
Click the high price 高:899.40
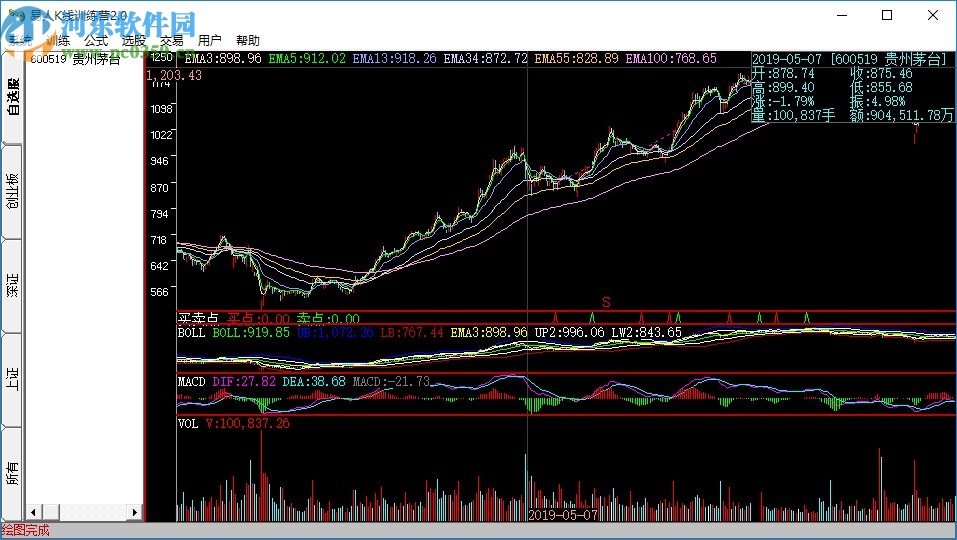[783, 87]
